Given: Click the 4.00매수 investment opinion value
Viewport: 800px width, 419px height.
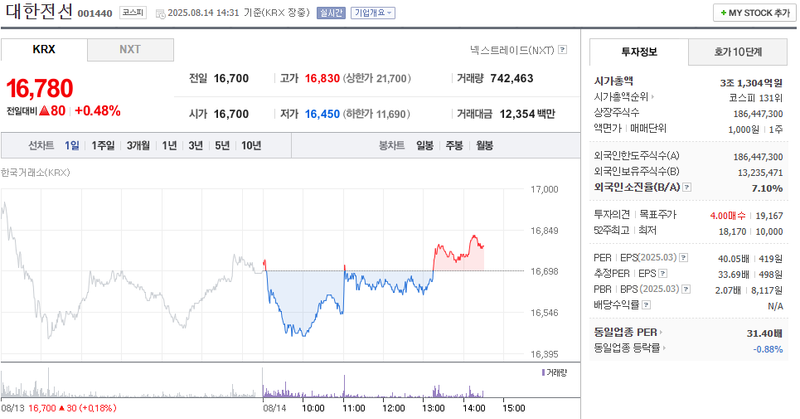Looking at the screenshot, I should 728,216.
